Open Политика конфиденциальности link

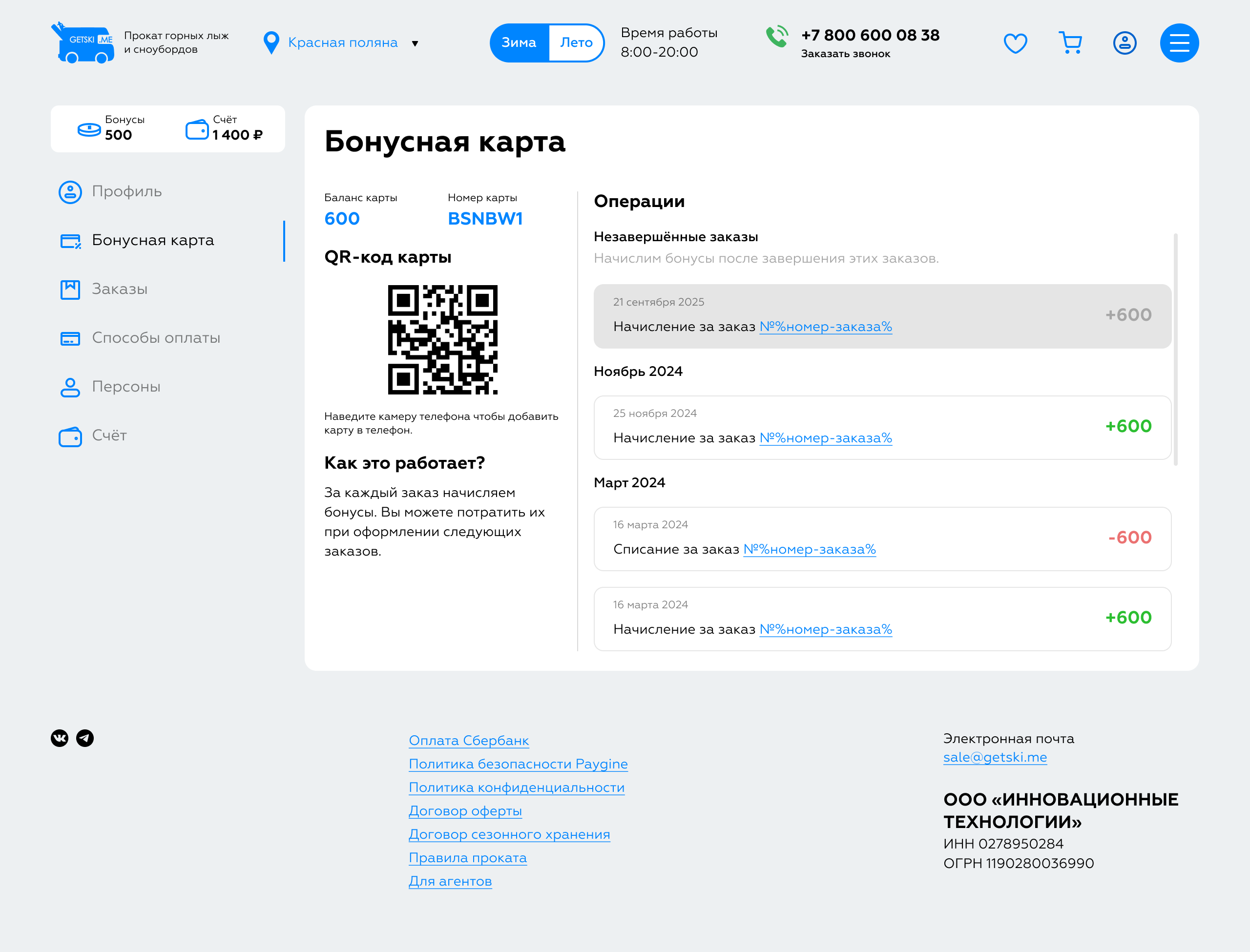[517, 787]
